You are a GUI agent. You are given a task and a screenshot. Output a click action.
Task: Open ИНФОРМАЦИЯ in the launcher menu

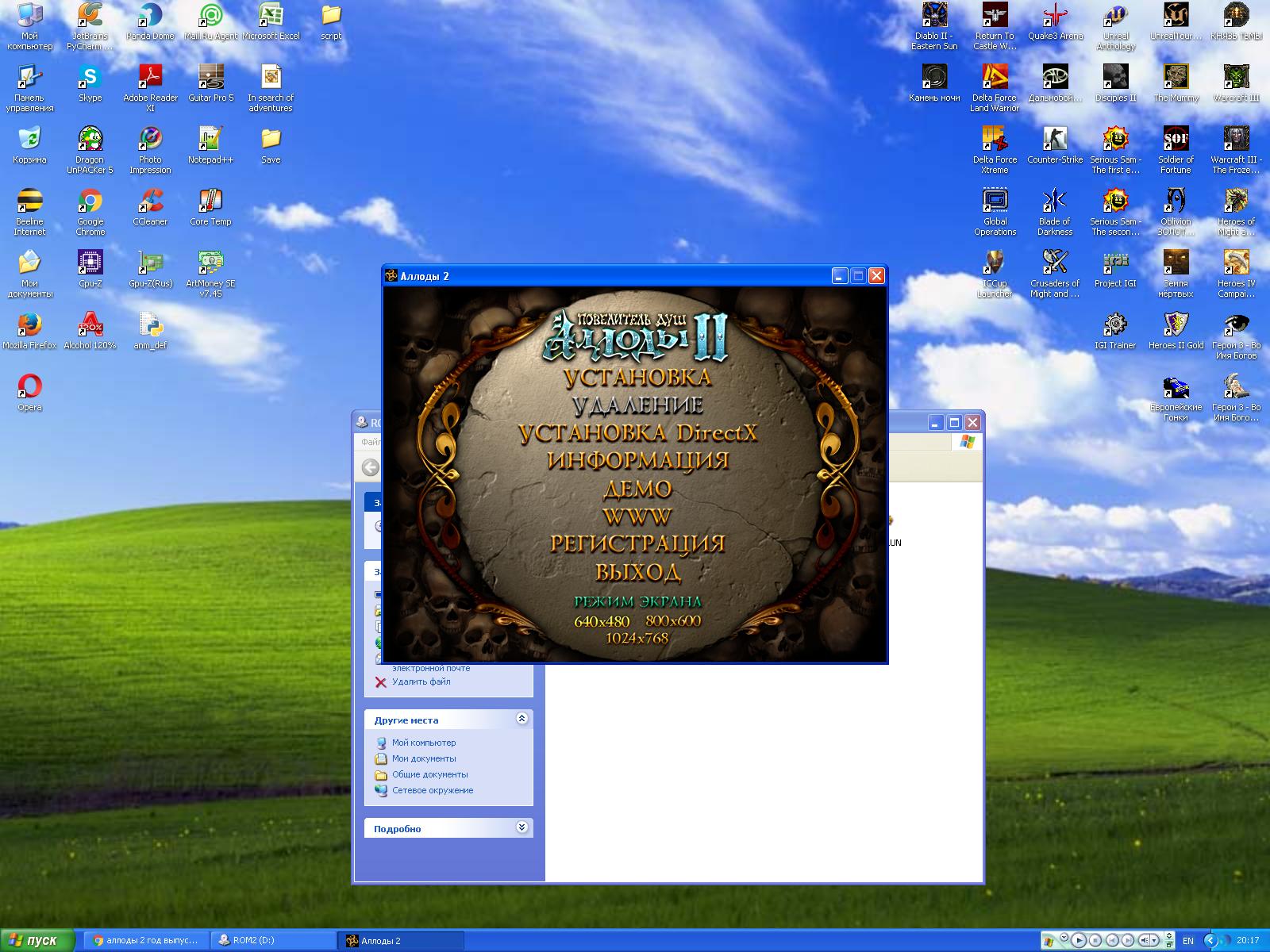pos(637,461)
